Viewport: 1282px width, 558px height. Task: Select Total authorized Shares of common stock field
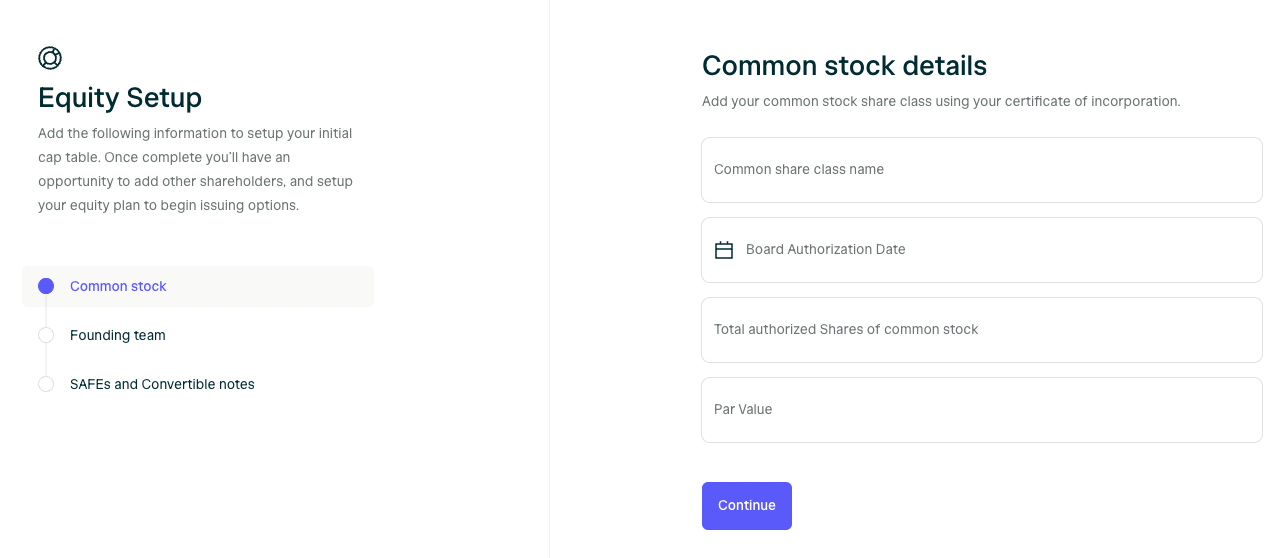(x=982, y=330)
